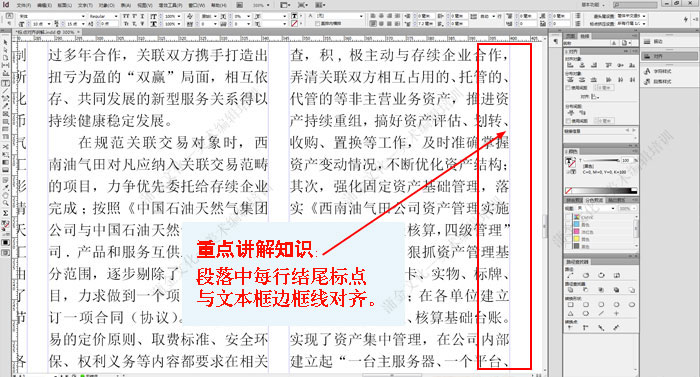Open the File menu

24,5
